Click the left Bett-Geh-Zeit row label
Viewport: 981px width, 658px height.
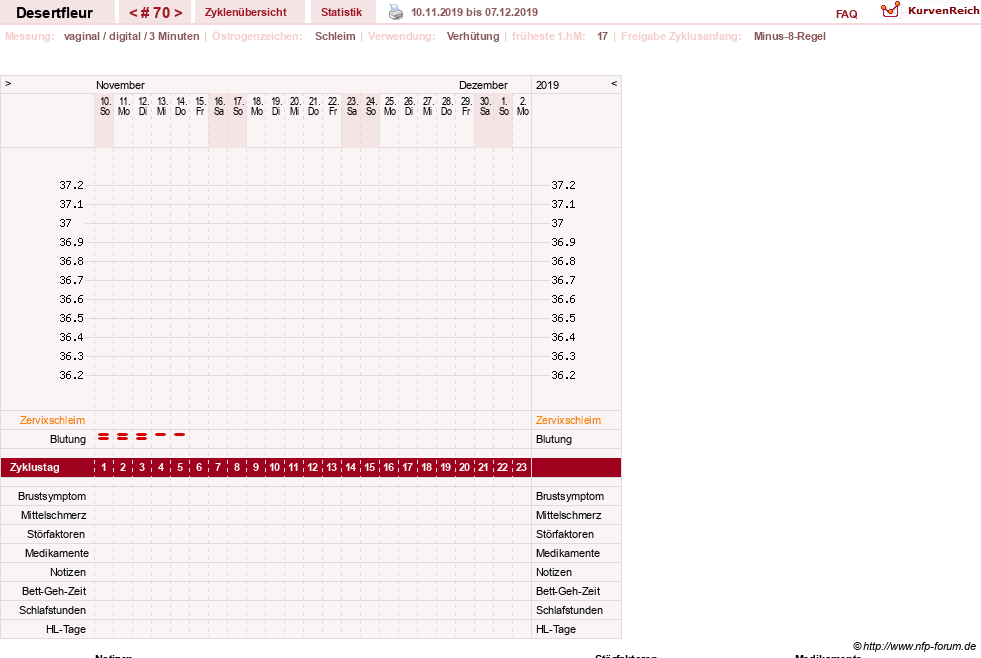click(x=54, y=591)
